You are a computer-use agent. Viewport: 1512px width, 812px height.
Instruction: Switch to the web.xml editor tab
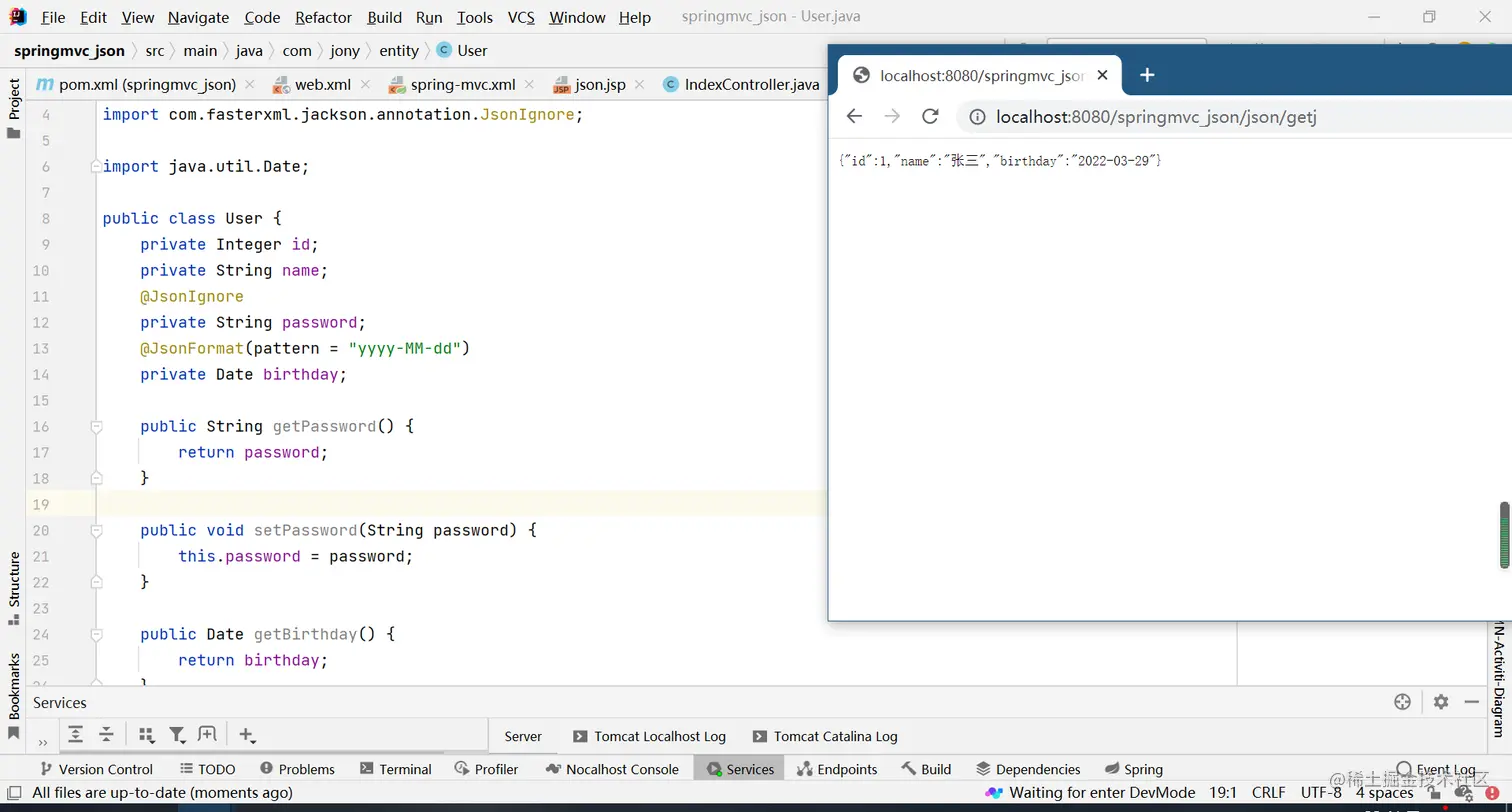[x=311, y=84]
